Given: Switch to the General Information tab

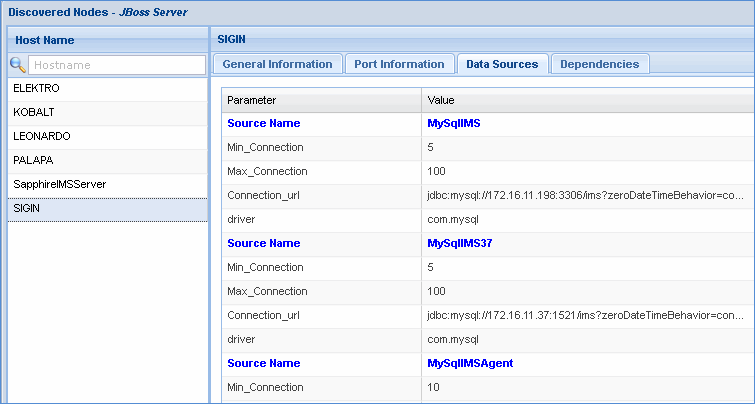Looking at the screenshot, I should click(277, 64).
